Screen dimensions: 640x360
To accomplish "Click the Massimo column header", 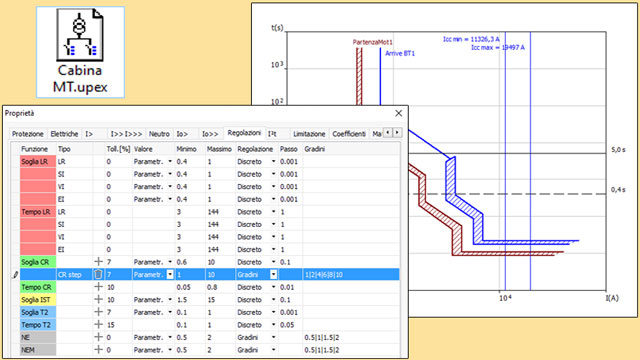I will tap(219, 149).
